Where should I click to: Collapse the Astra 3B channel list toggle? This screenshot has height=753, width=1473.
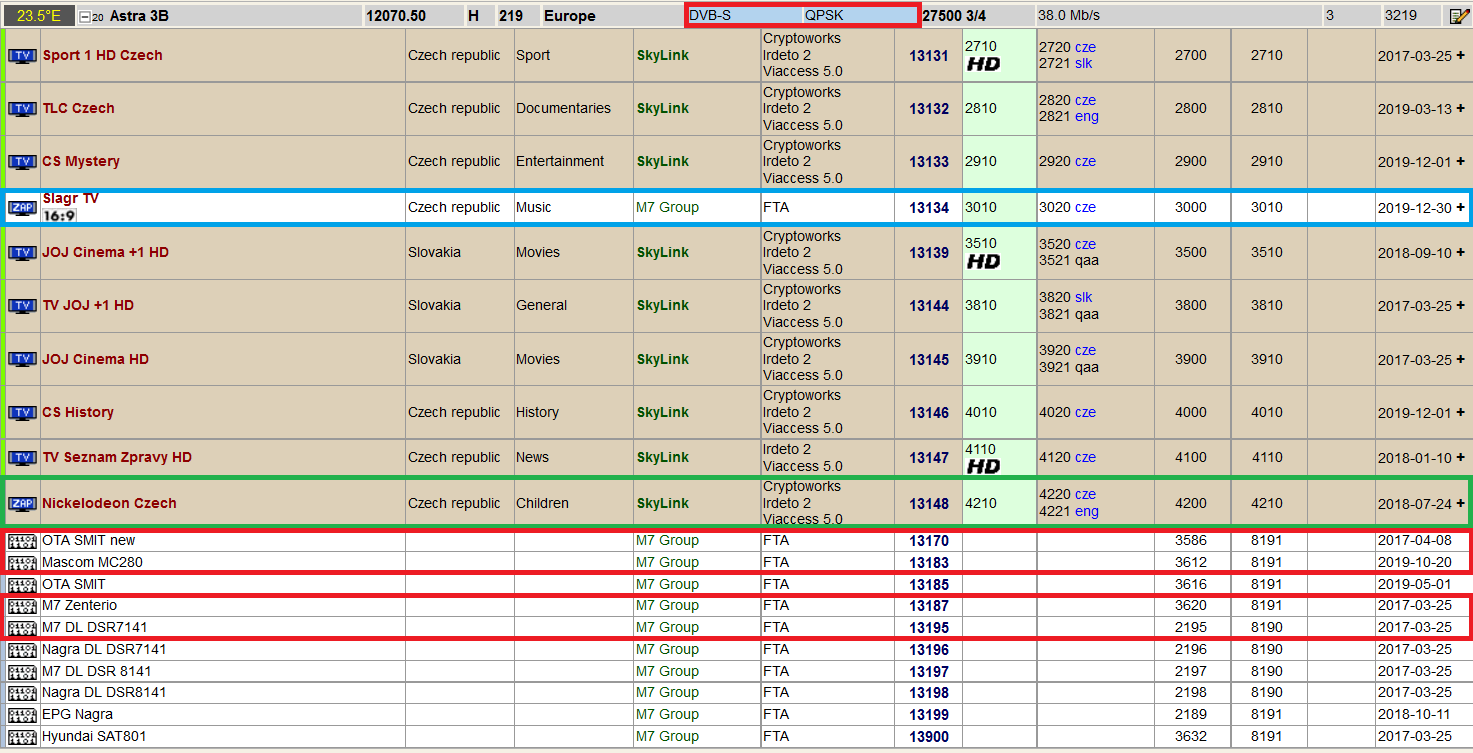[84, 17]
